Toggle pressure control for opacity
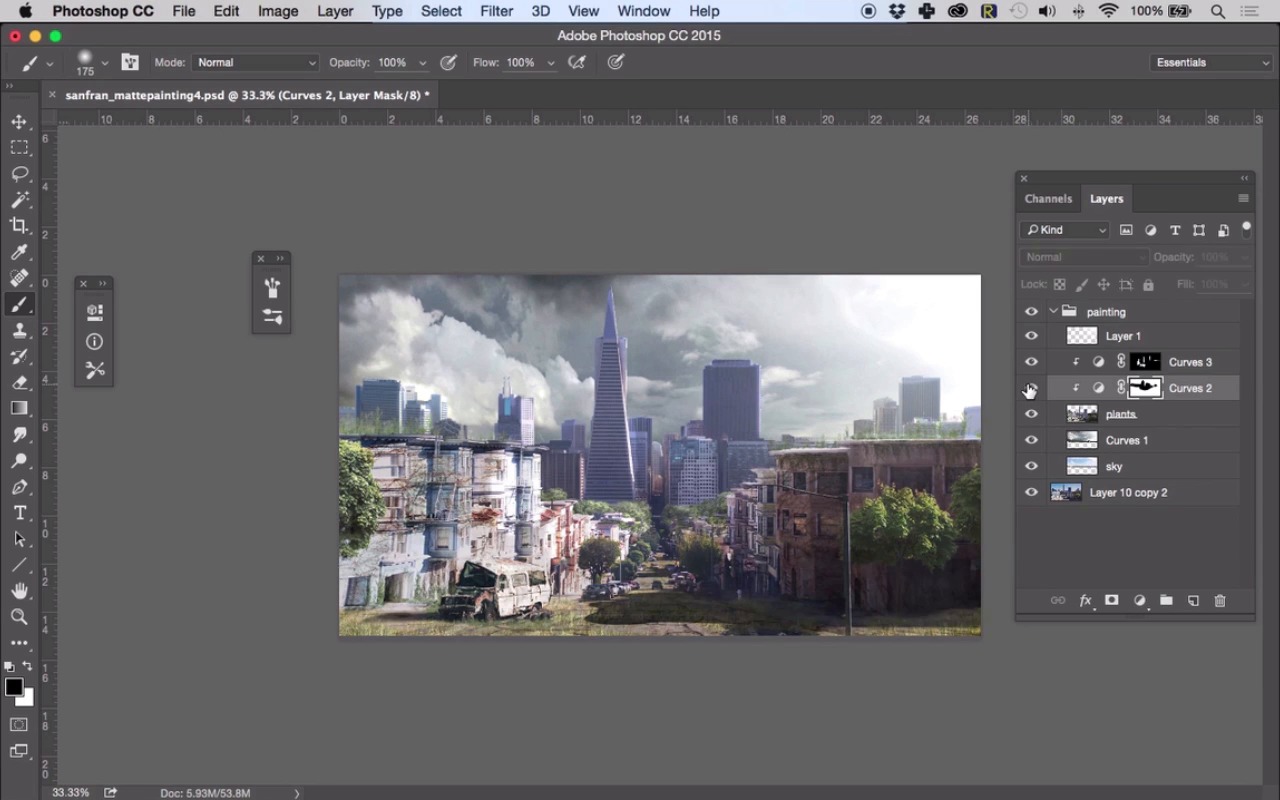 click(x=449, y=62)
